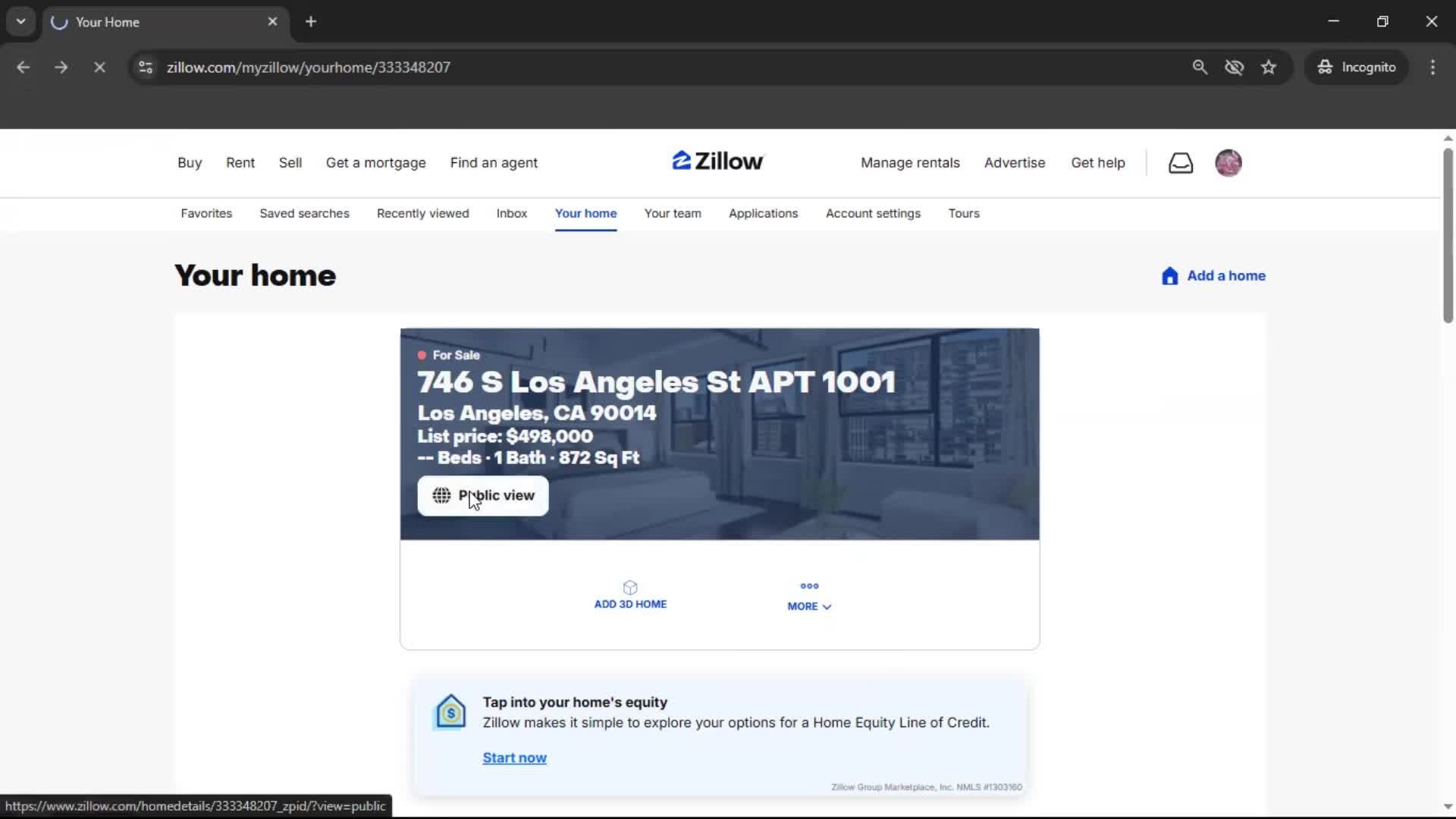Click the Start now link
This screenshot has height=819, width=1456.
click(x=515, y=757)
